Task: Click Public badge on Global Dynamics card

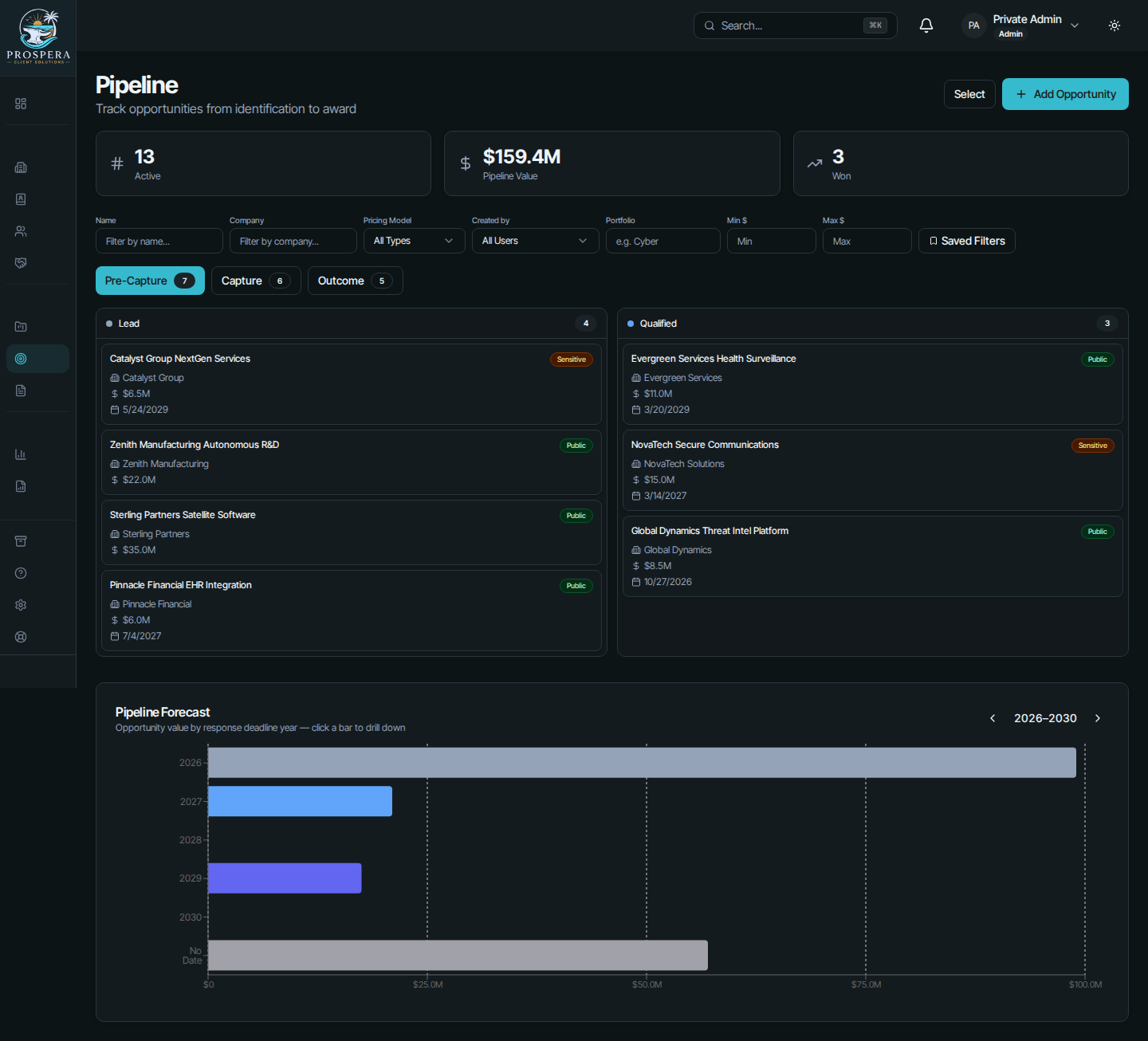Action: pyautogui.click(x=1098, y=532)
